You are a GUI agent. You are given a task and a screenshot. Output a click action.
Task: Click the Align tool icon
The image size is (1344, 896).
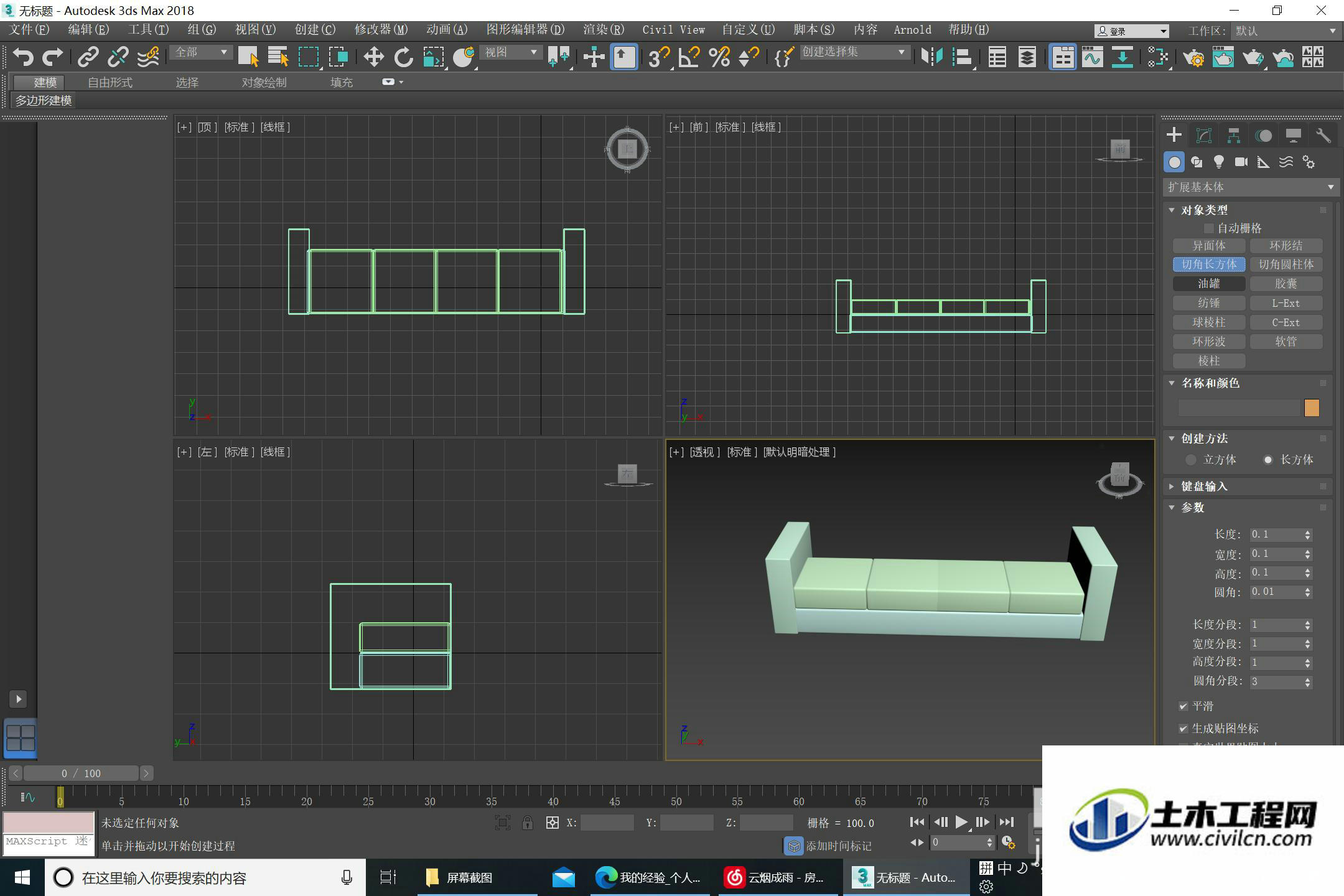tap(962, 57)
